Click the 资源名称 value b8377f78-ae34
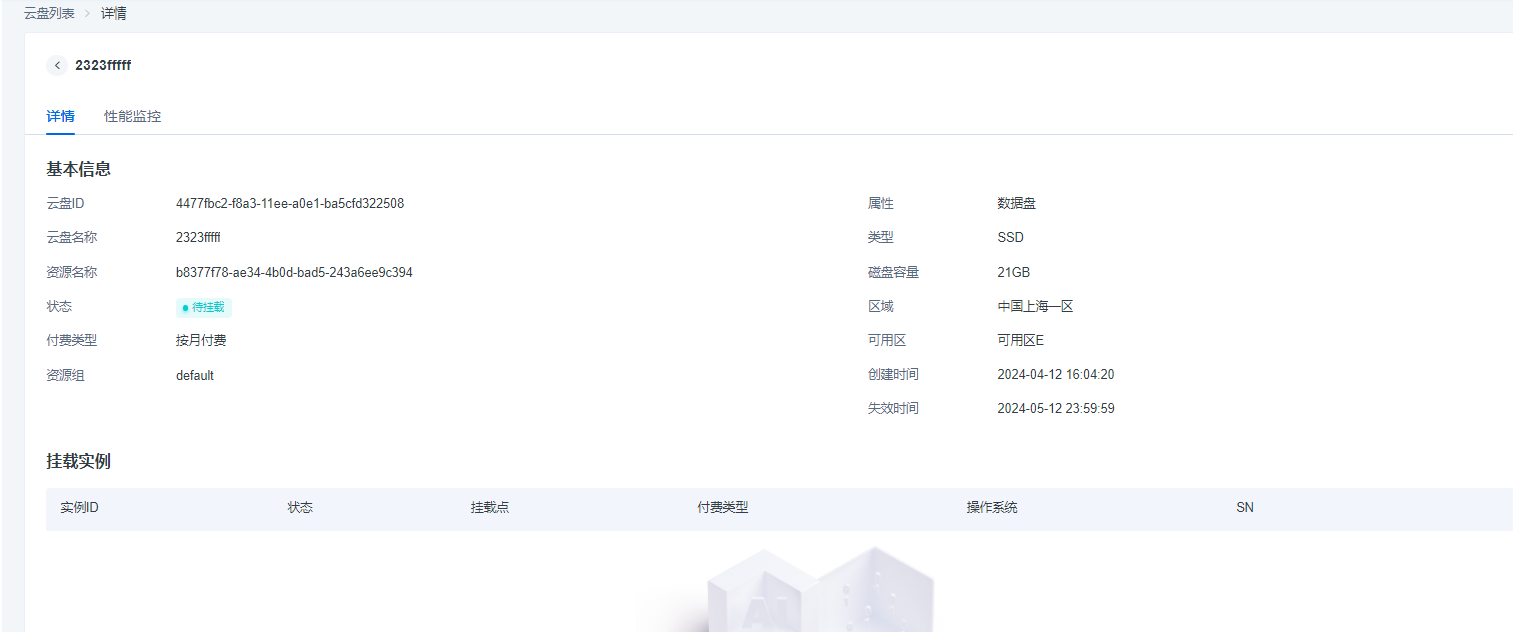The image size is (1513, 632). click(294, 272)
